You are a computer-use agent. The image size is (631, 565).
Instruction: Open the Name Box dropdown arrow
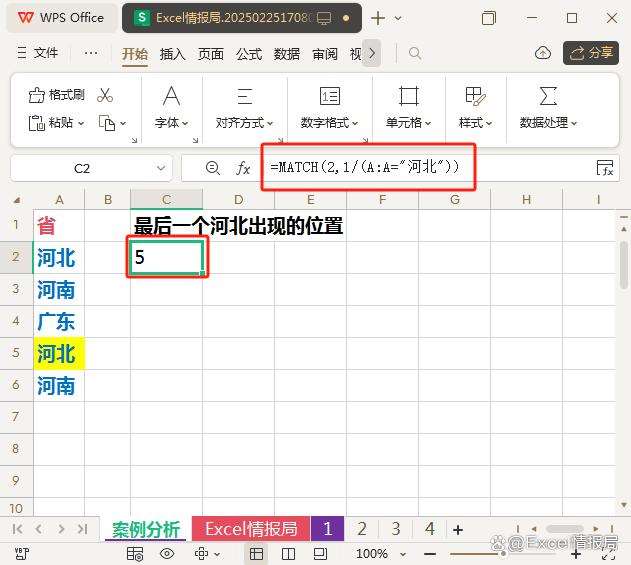point(162,169)
